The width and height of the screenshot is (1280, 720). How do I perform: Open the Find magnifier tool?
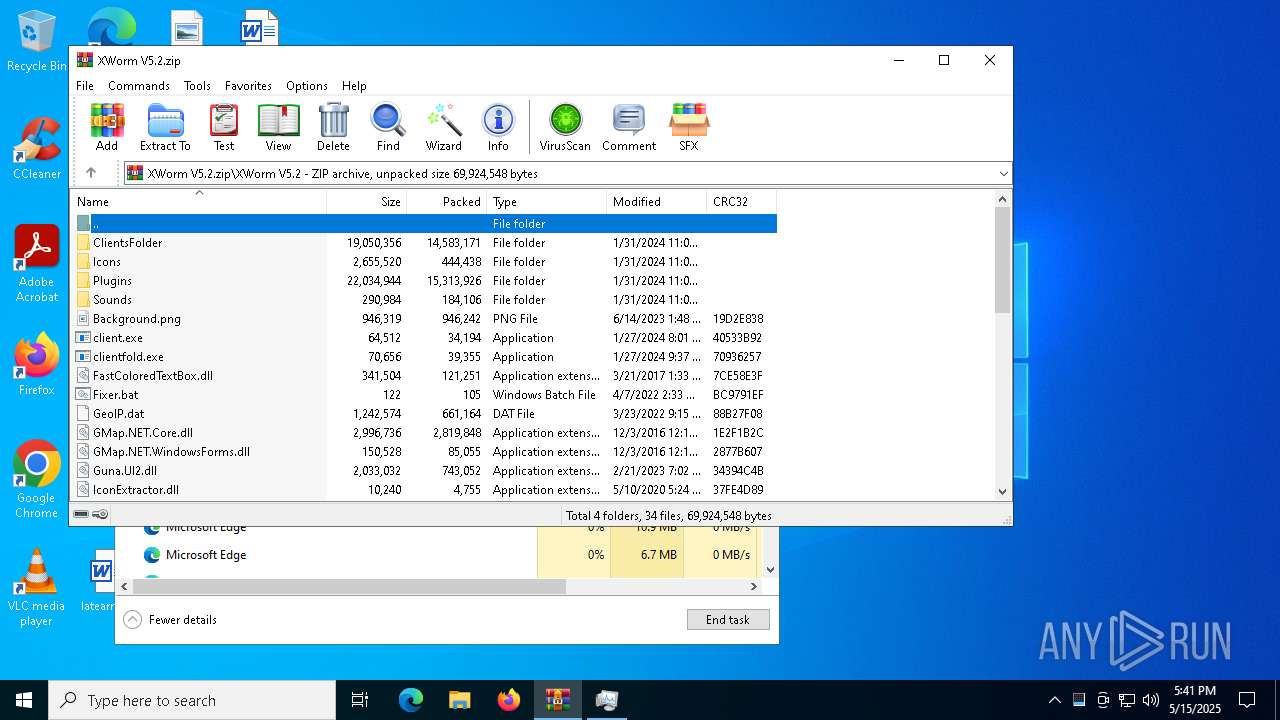(x=388, y=127)
